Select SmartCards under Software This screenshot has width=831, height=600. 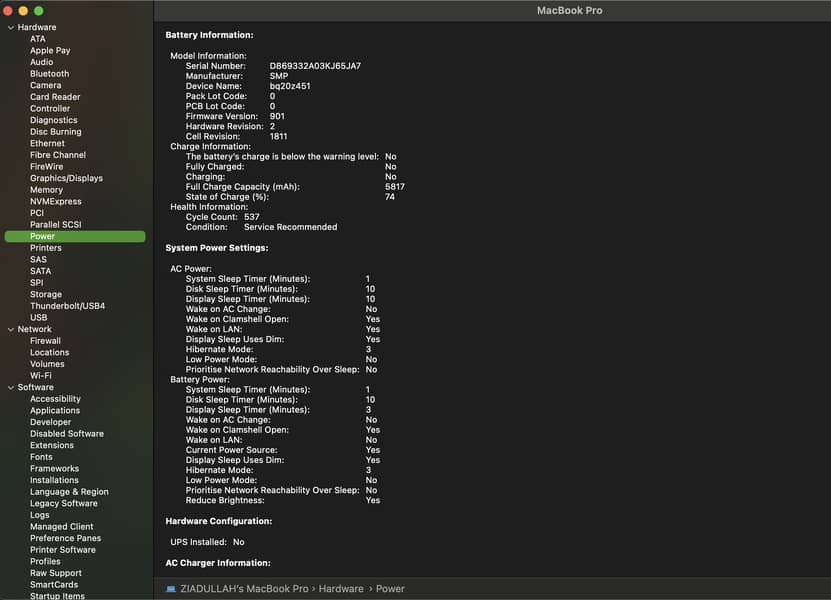(x=54, y=586)
